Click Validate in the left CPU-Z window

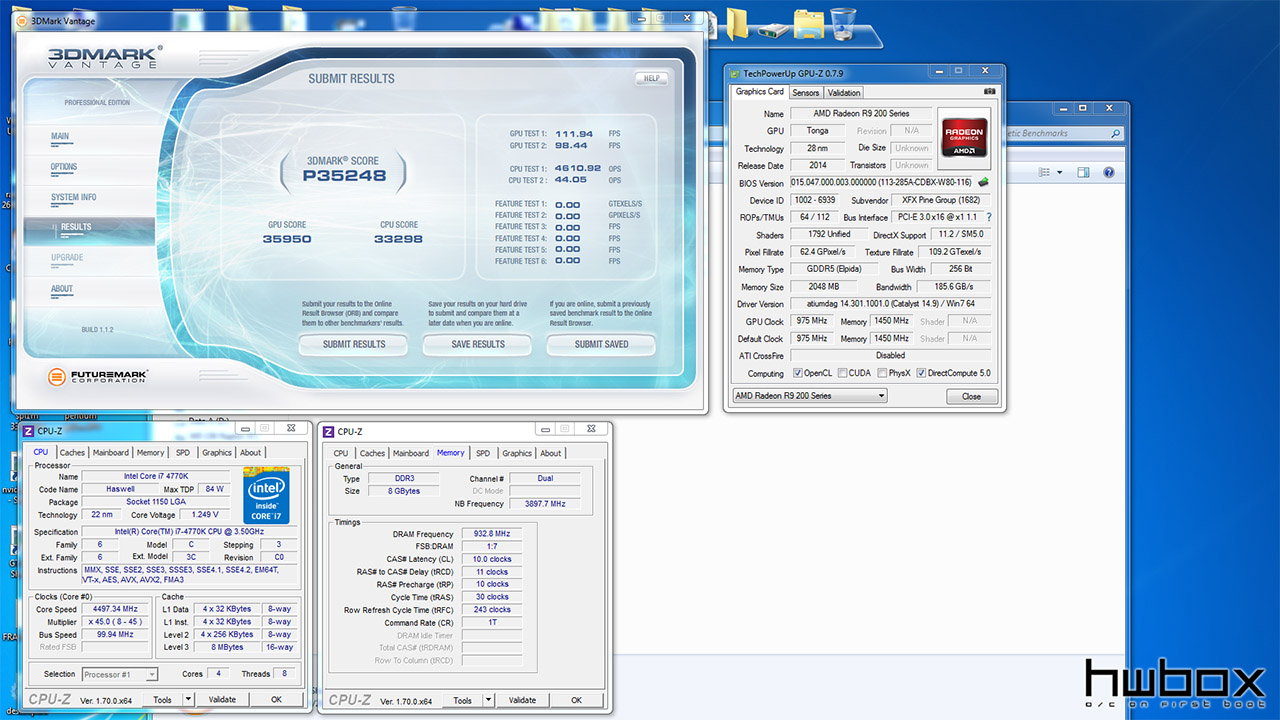pyautogui.click(x=222, y=700)
